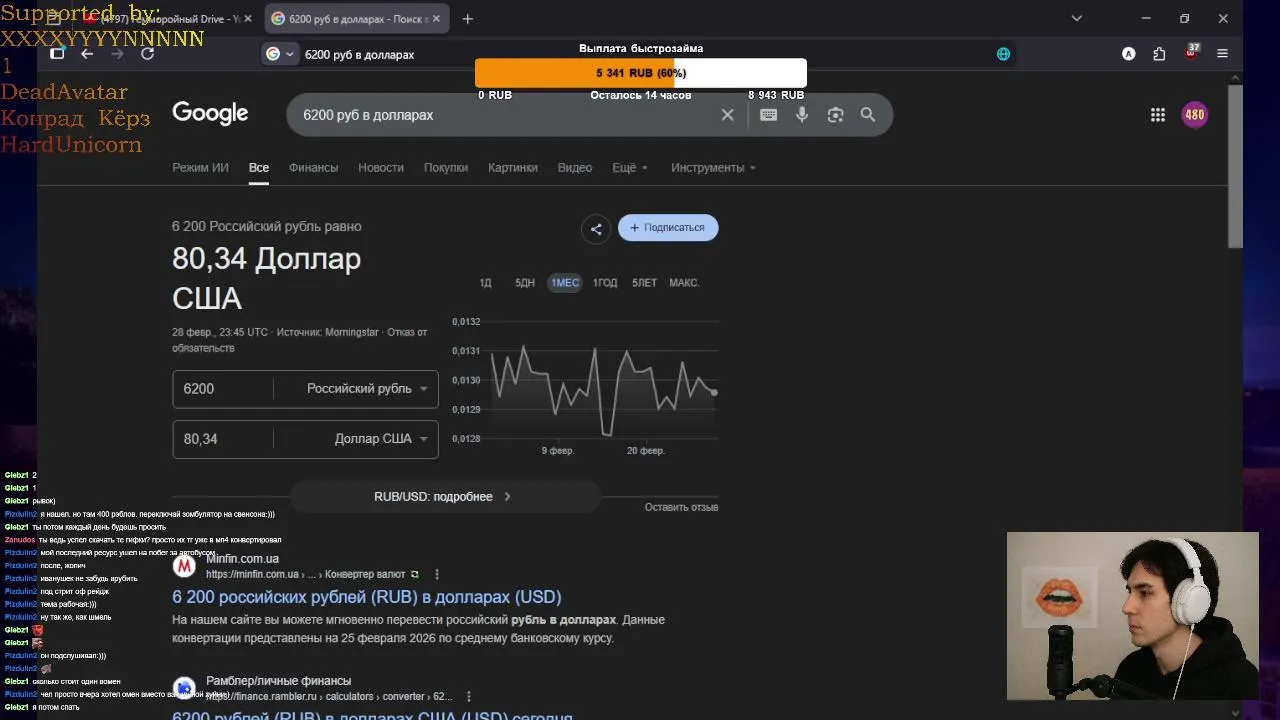The image size is (1280, 720).
Task: Select the 5ДН chart range
Action: [525, 283]
